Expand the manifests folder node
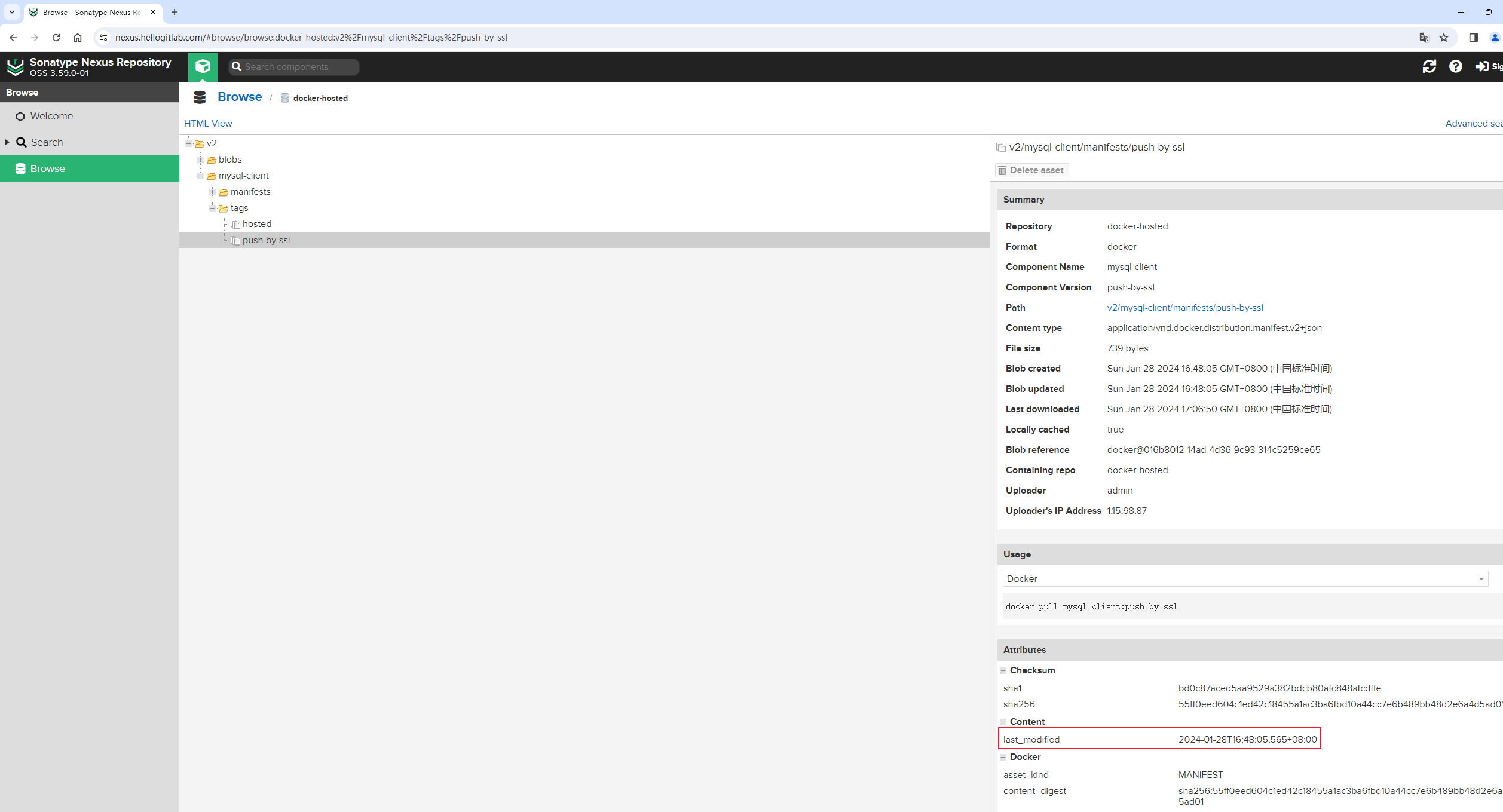 coord(213,192)
